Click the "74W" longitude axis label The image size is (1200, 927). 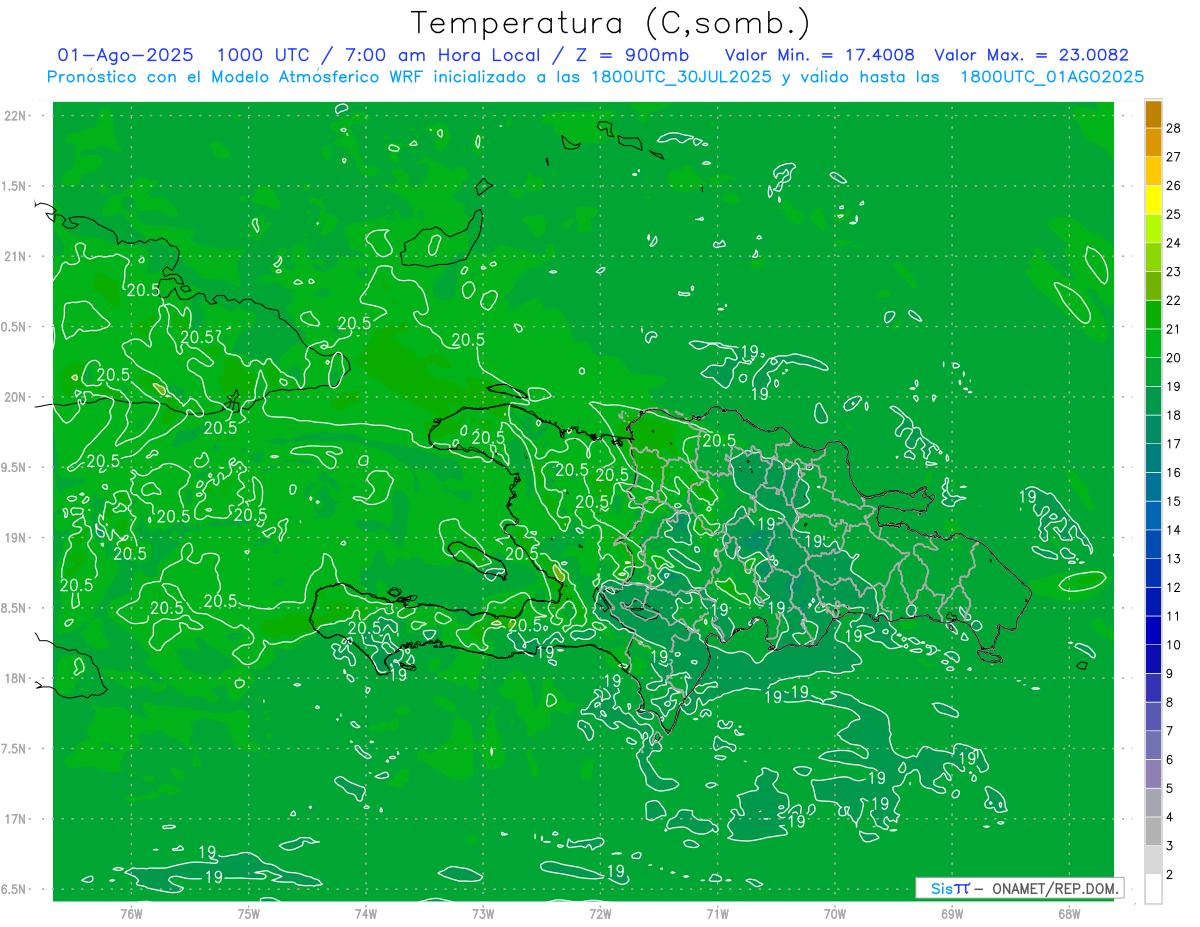coord(365,913)
